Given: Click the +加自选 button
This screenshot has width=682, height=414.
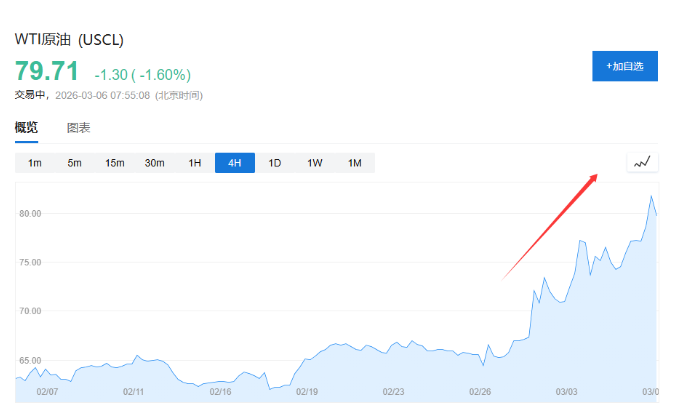Looking at the screenshot, I should (625, 66).
